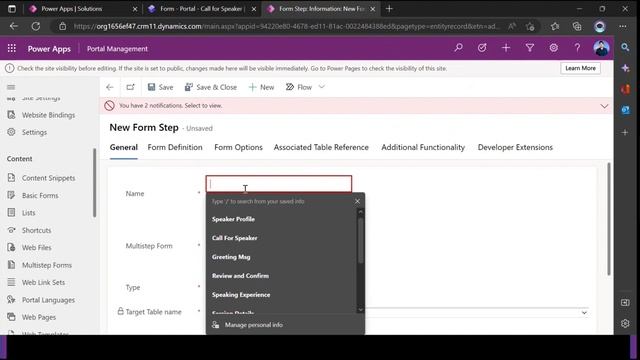Click the autofill suggestions list scrollbar
640x360 pixels.
point(360,241)
